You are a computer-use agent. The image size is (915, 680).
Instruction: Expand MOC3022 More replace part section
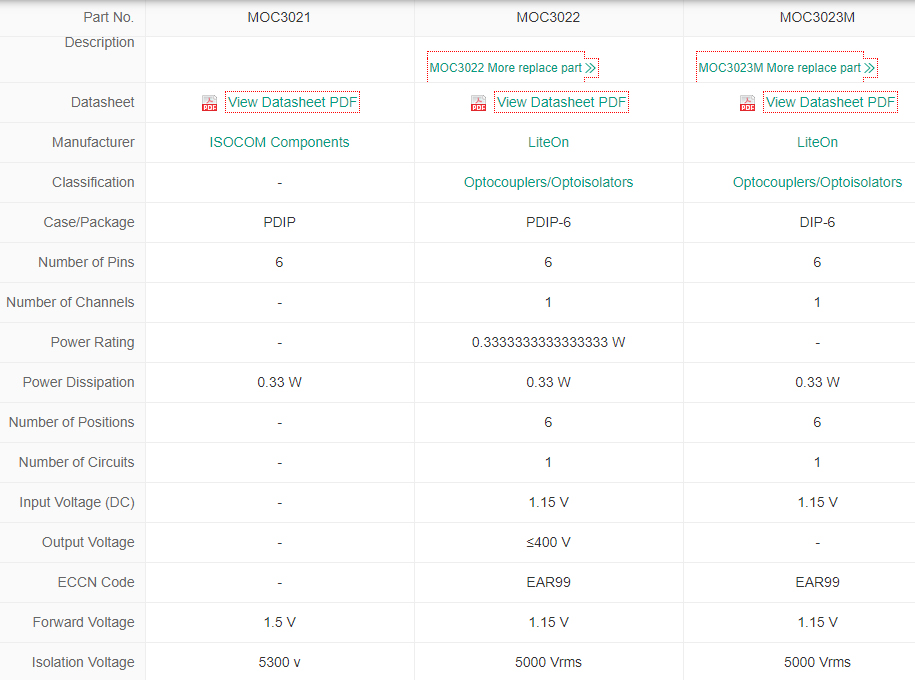[x=505, y=68]
